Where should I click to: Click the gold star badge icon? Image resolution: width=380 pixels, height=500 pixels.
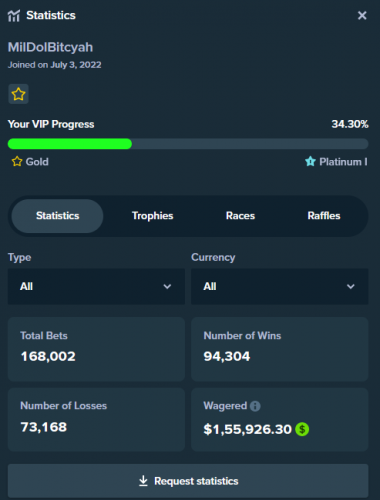18,94
